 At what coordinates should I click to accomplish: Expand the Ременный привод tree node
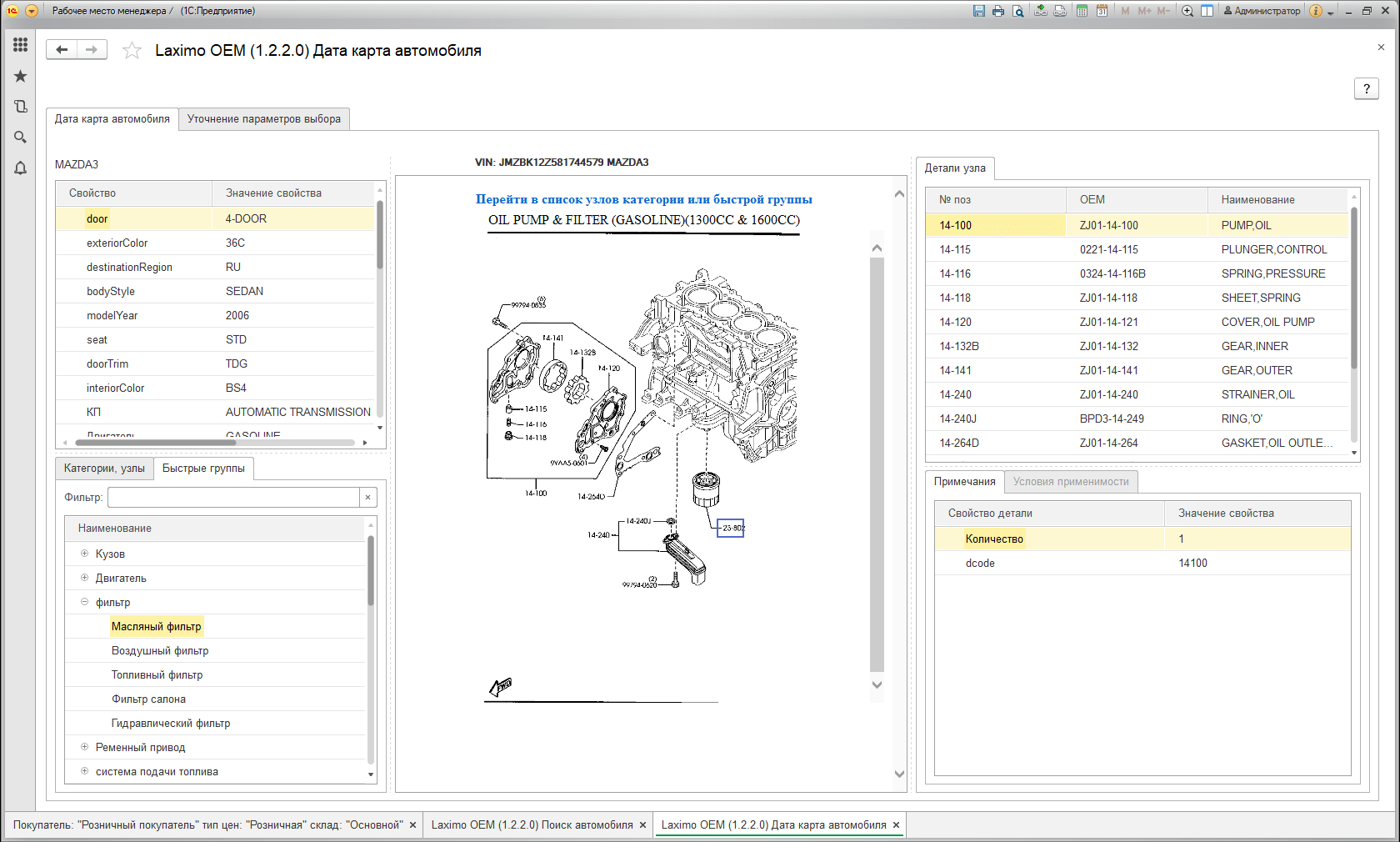pyautogui.click(x=84, y=747)
